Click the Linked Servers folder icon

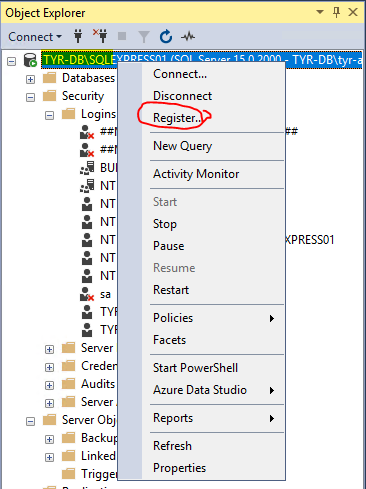pyautogui.click(x=69, y=456)
